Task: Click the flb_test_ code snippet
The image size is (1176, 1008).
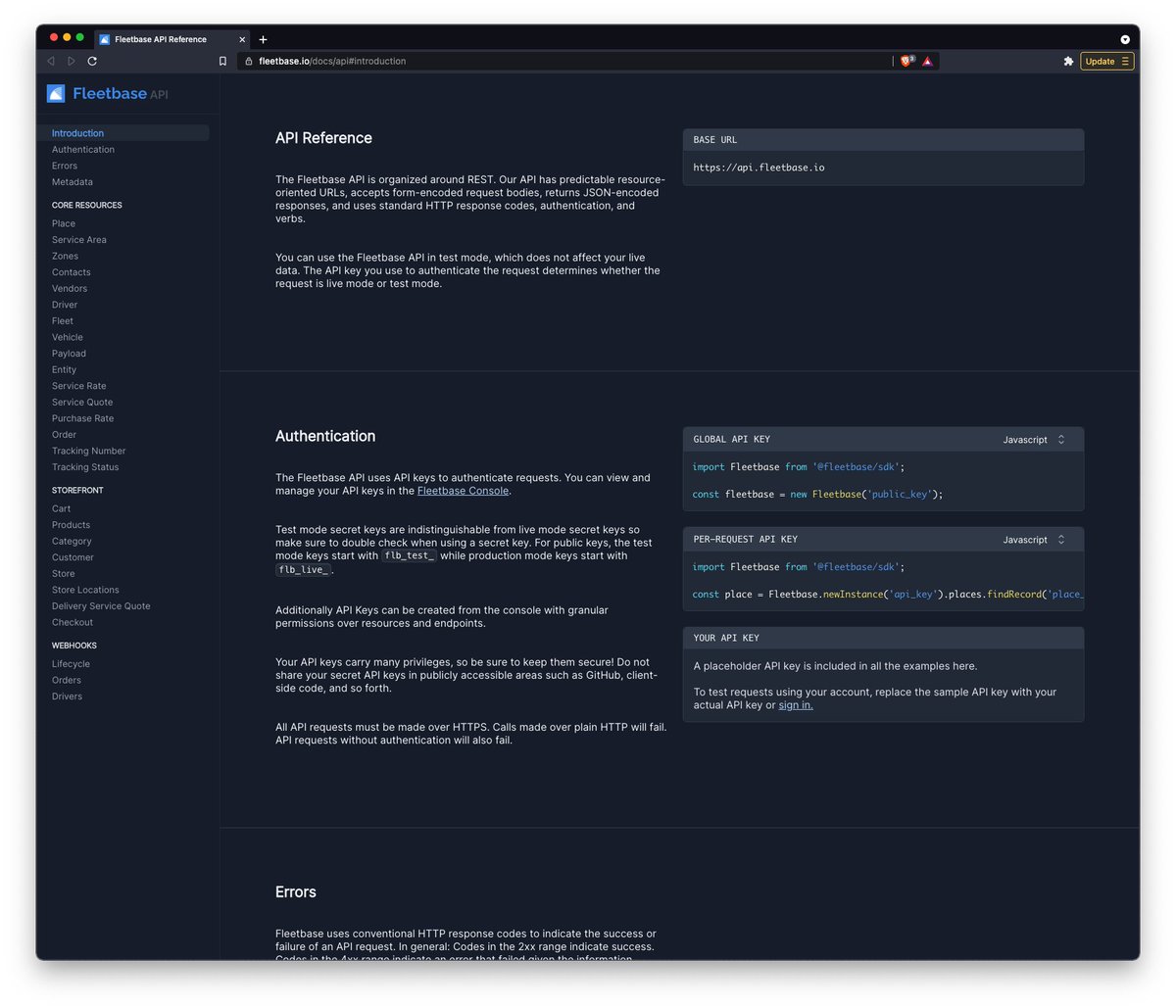Action: coord(409,555)
